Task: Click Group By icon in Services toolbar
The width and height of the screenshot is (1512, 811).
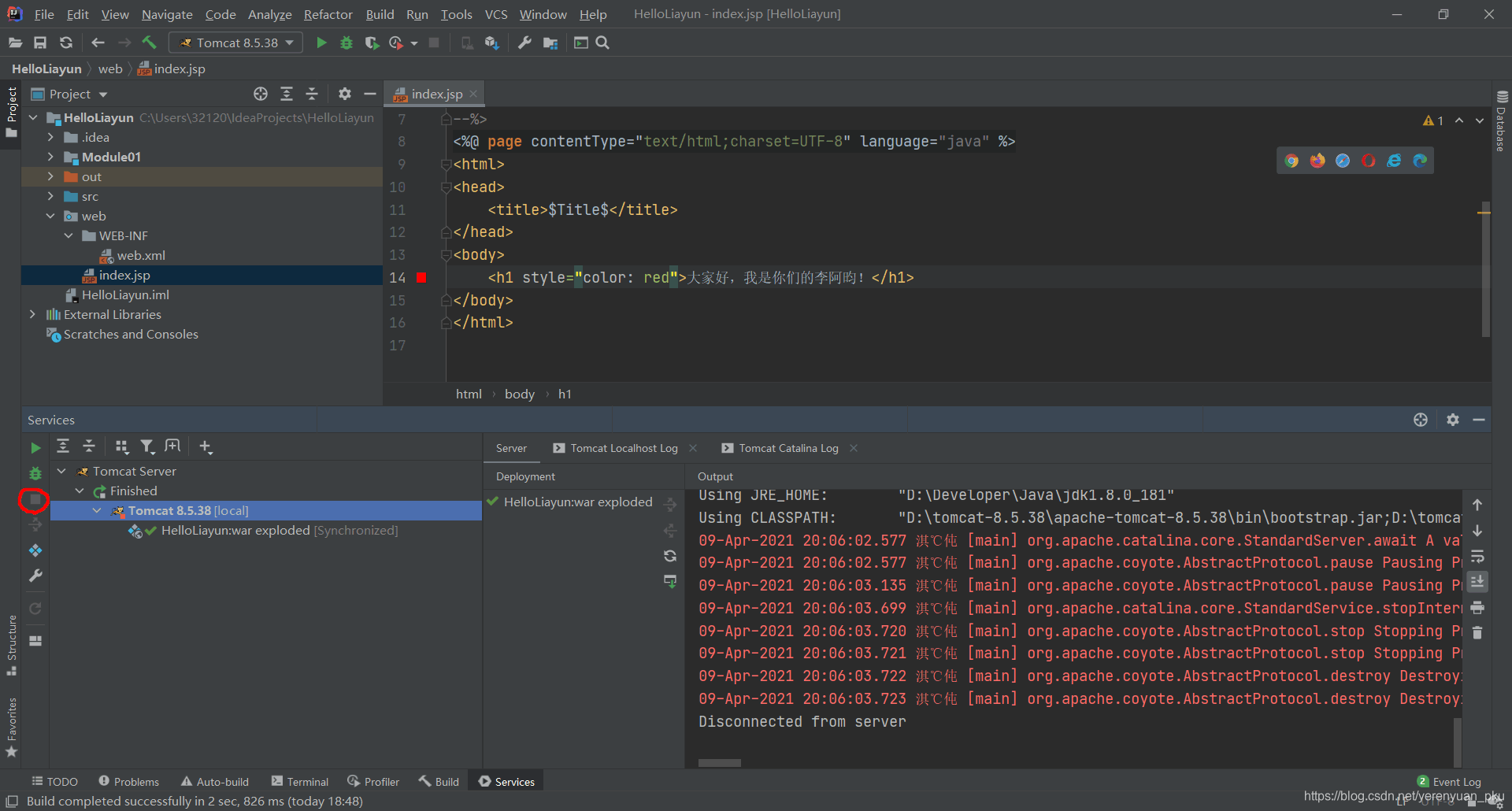Action: [121, 446]
